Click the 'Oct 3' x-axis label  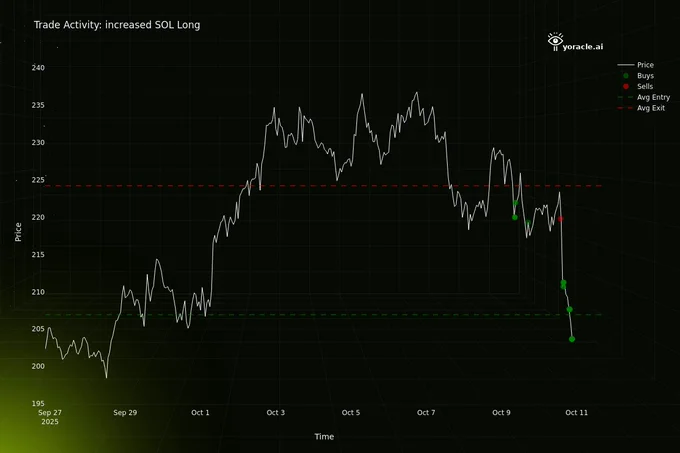(x=276, y=413)
